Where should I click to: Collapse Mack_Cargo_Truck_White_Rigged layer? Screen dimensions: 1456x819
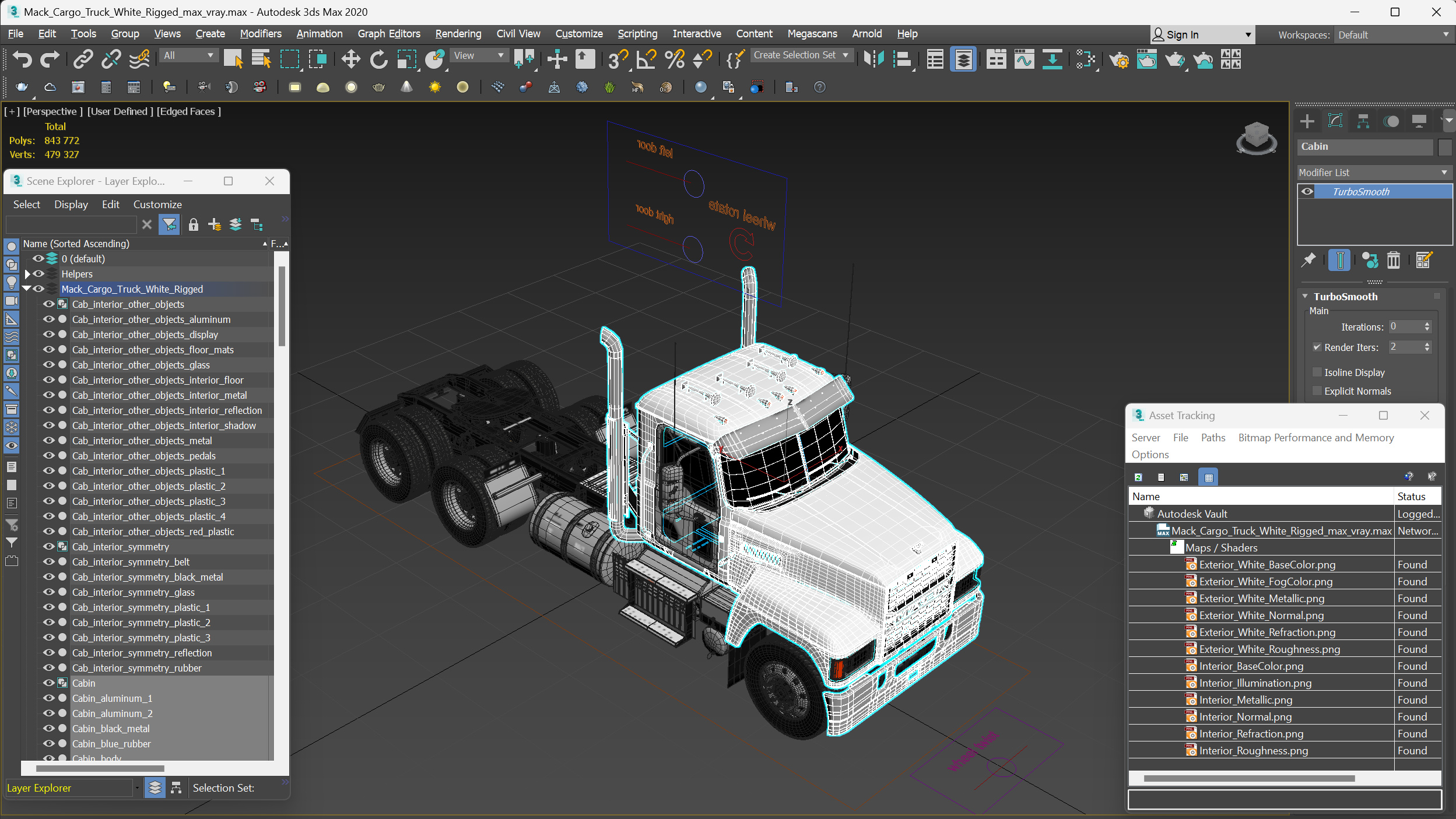[x=26, y=289]
